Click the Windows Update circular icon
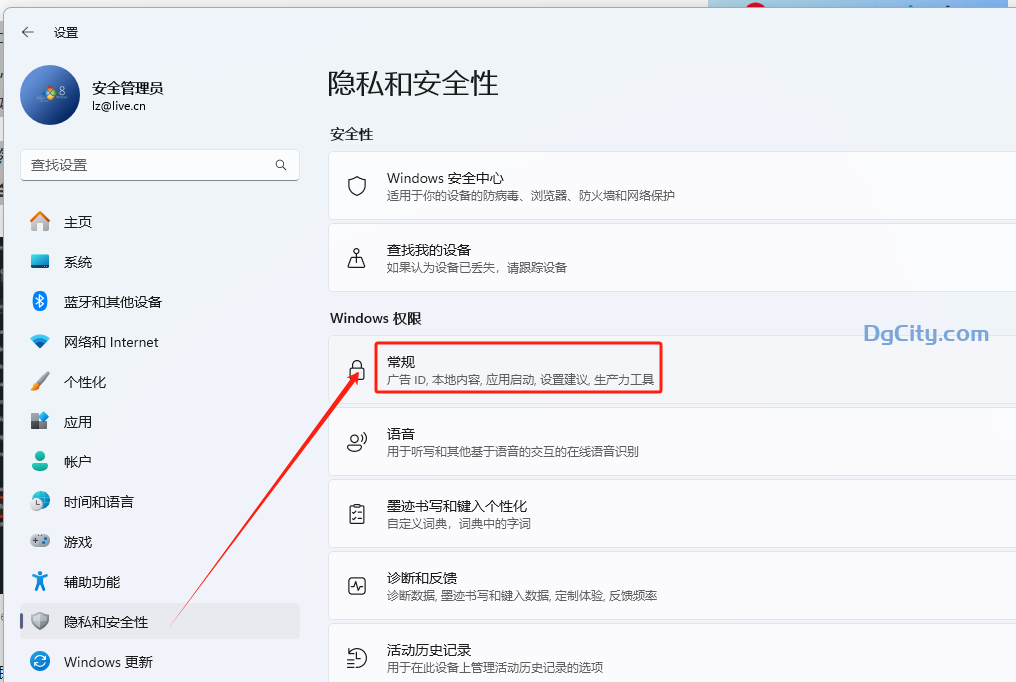Viewport: 1016px width, 682px height. pyautogui.click(x=40, y=661)
